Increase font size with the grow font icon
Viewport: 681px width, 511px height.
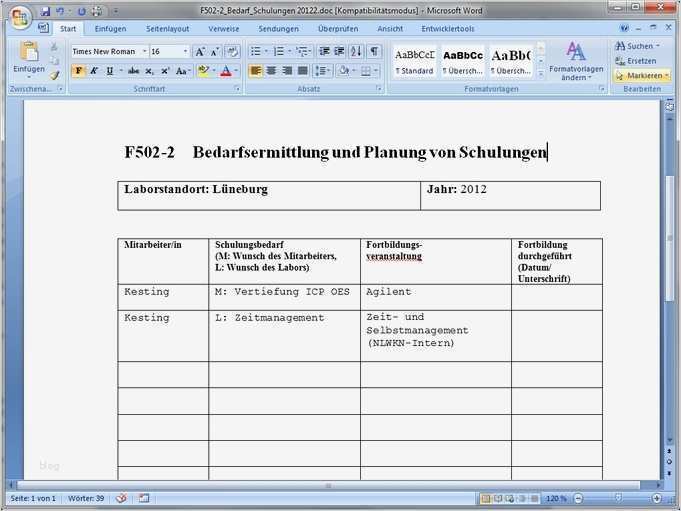pyautogui.click(x=200, y=52)
